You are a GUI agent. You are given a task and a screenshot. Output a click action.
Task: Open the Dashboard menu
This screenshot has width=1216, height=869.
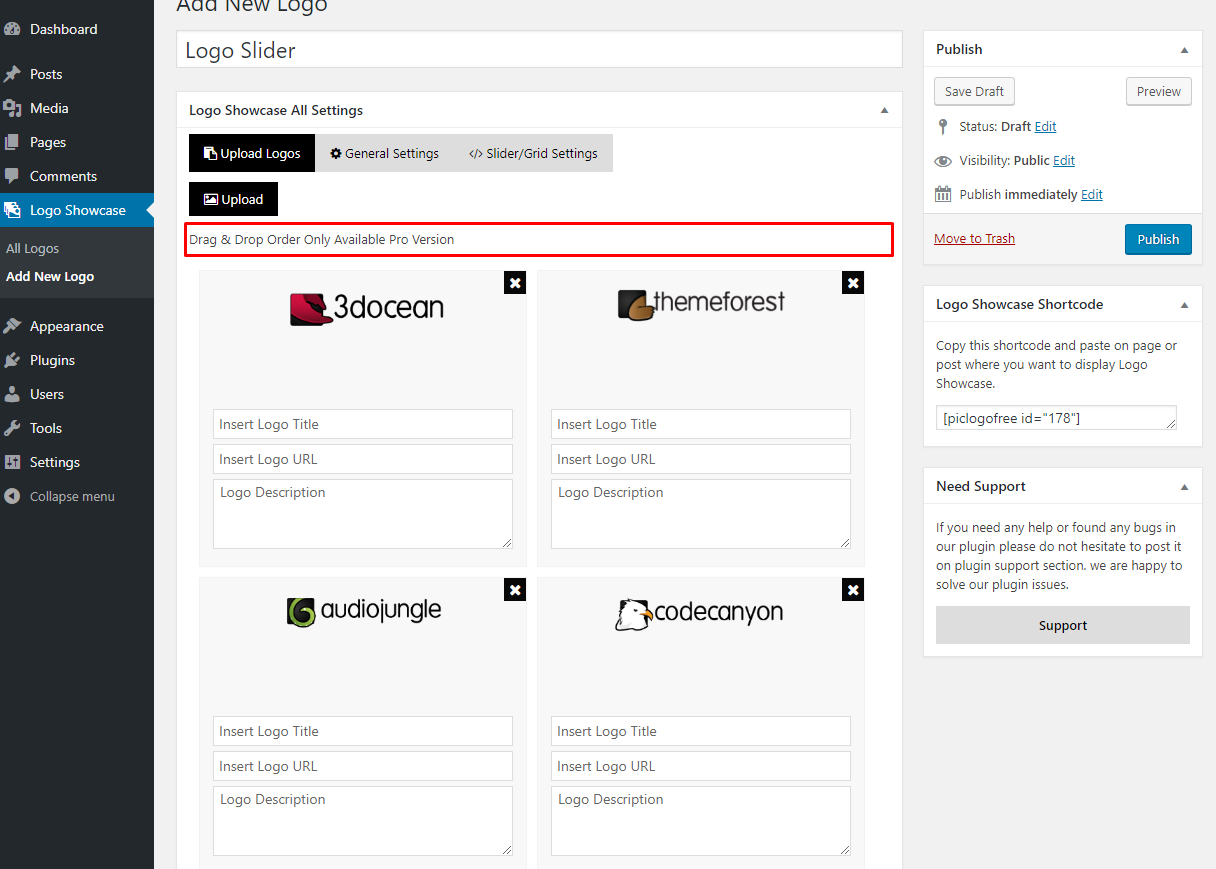click(63, 29)
